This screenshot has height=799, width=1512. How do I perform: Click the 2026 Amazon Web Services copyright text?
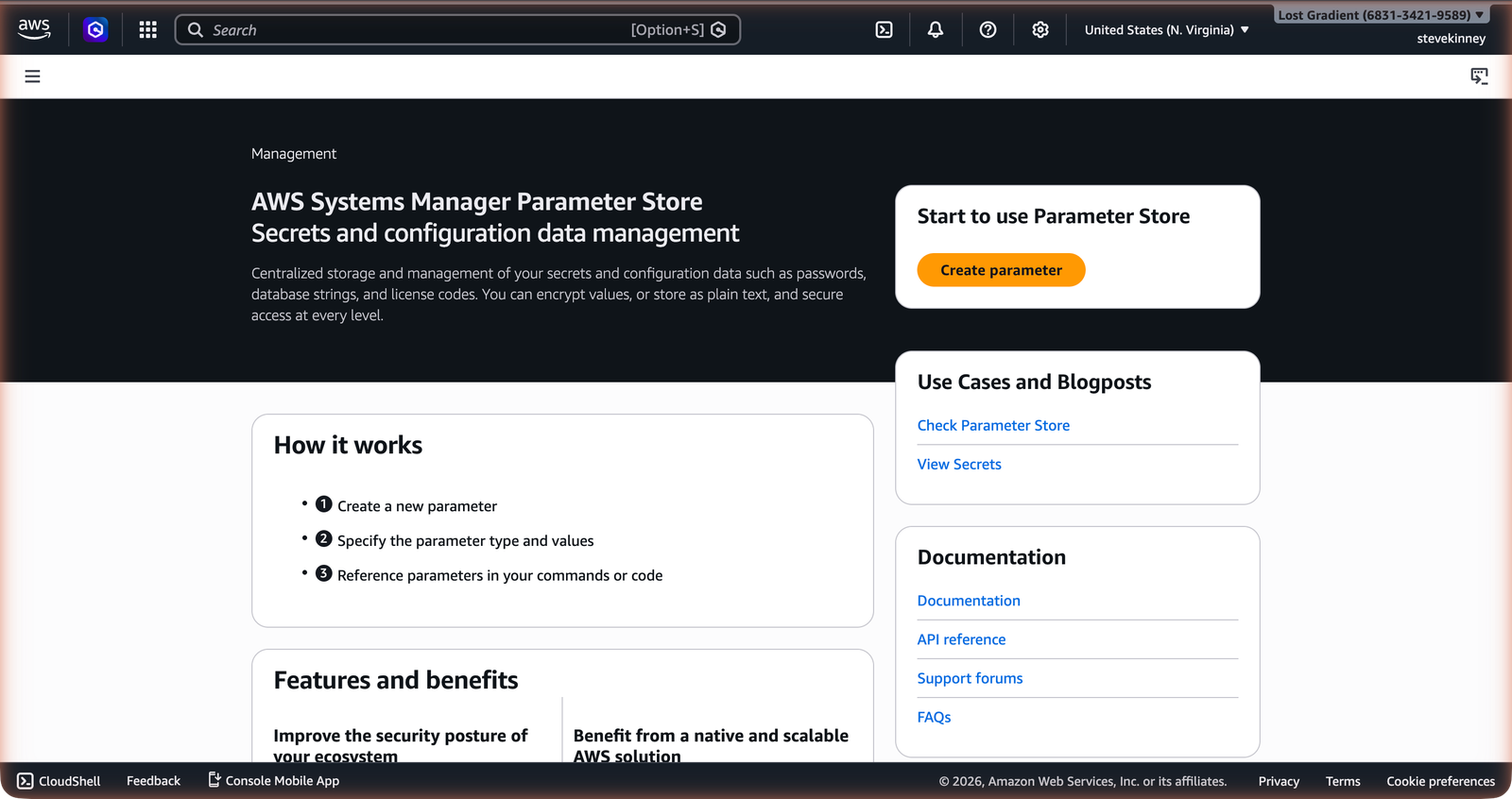click(x=1083, y=781)
